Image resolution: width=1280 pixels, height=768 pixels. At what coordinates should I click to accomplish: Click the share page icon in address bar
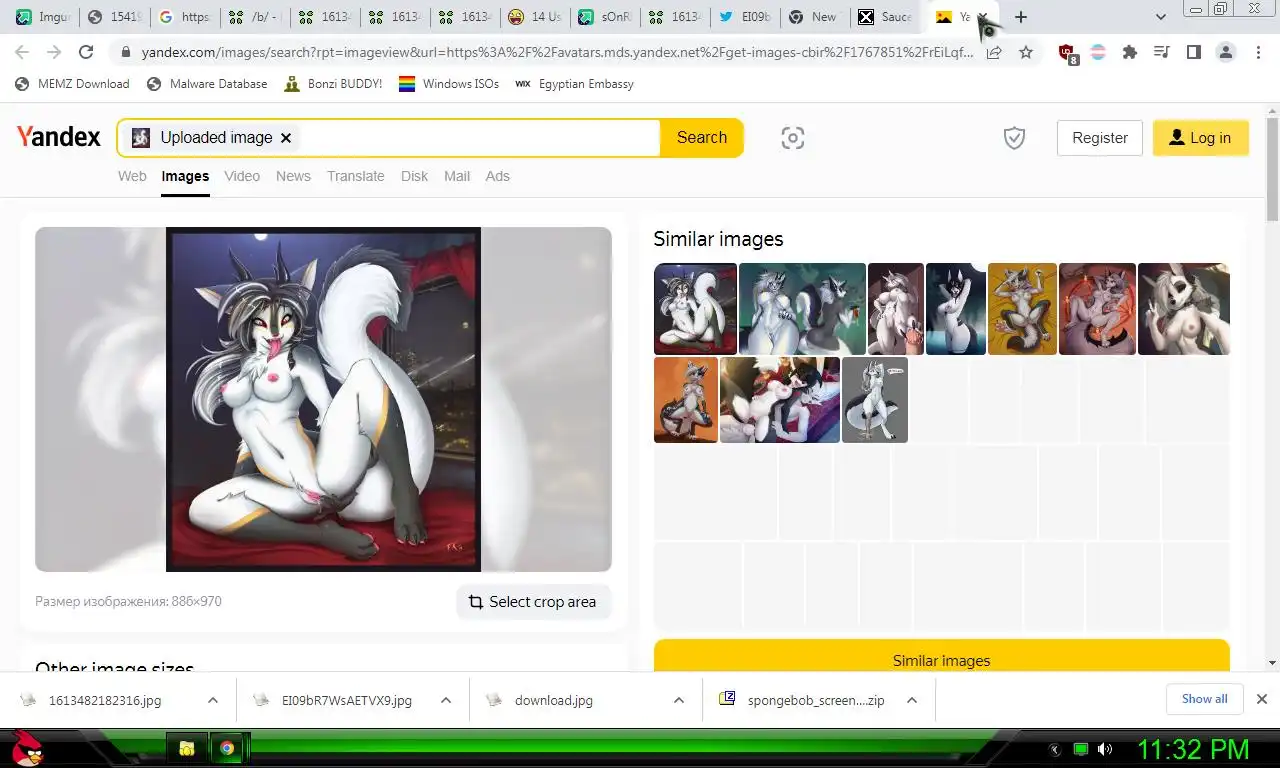[994, 52]
